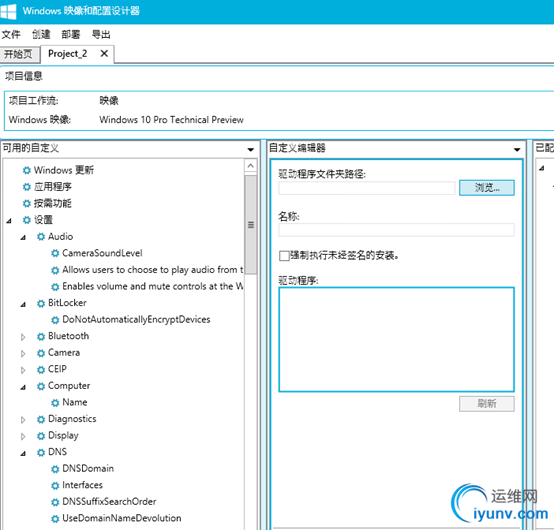
Task: Collapse the Computer tree node
Action: (23, 387)
